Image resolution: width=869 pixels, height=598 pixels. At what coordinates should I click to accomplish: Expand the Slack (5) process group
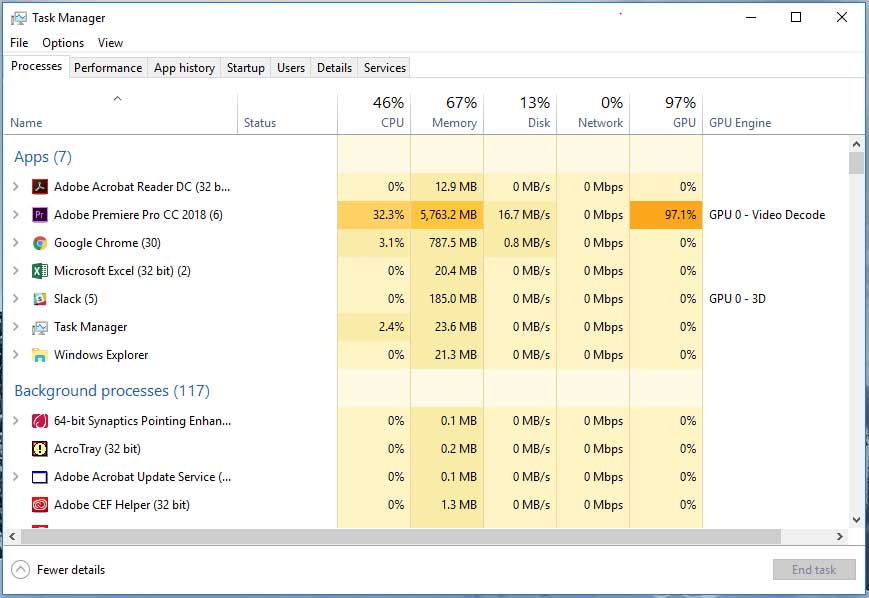click(16, 299)
